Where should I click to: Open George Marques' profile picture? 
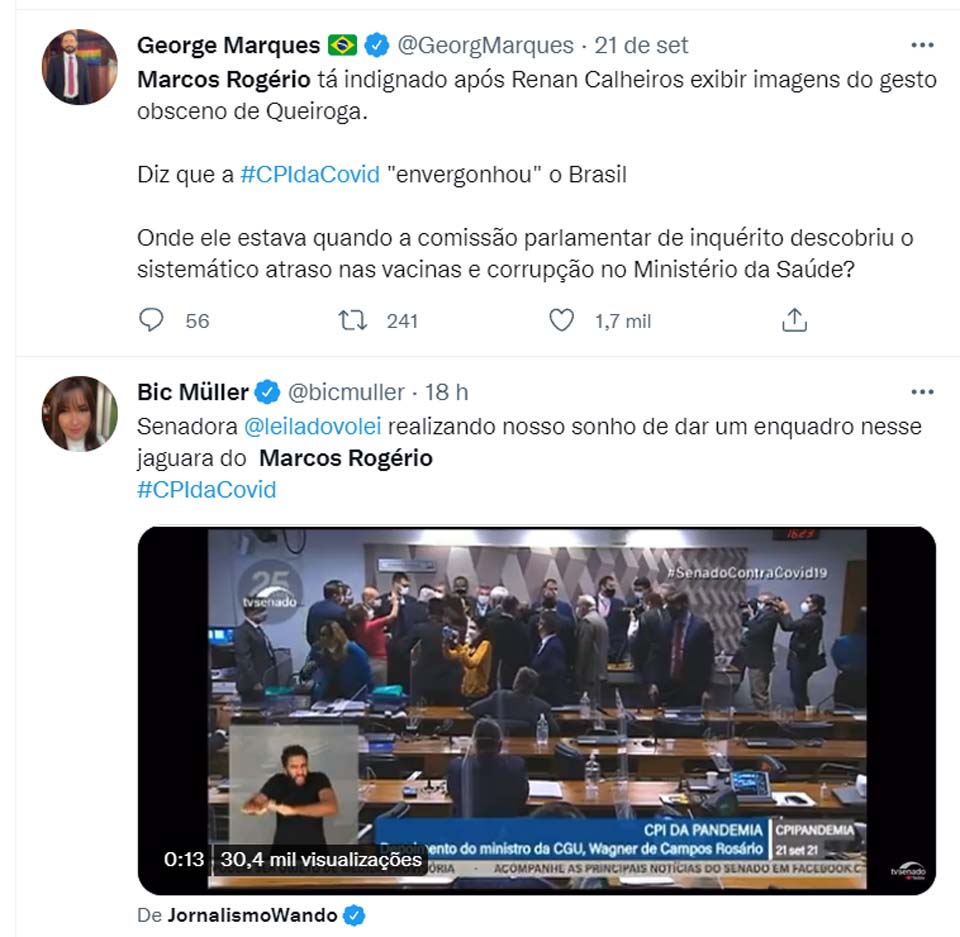tap(79, 67)
